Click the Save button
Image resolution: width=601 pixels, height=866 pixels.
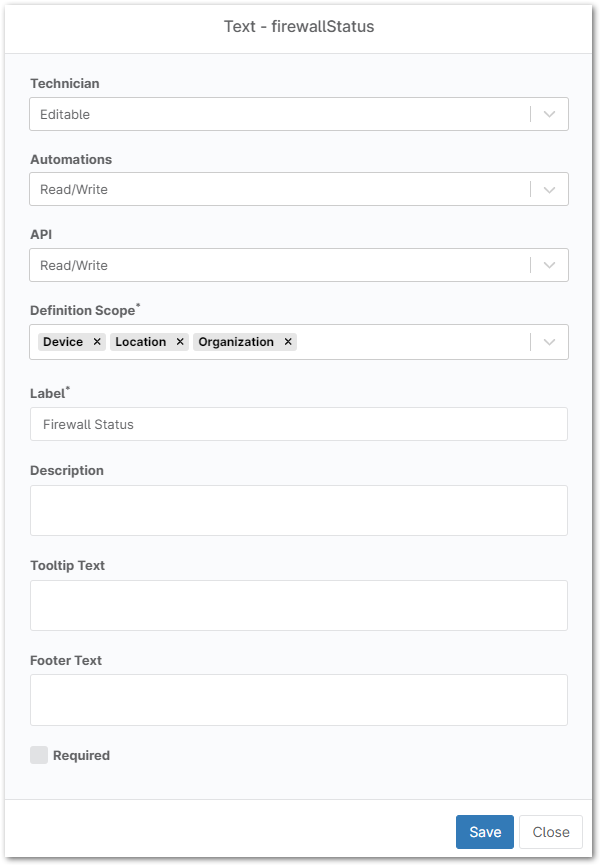(x=485, y=832)
